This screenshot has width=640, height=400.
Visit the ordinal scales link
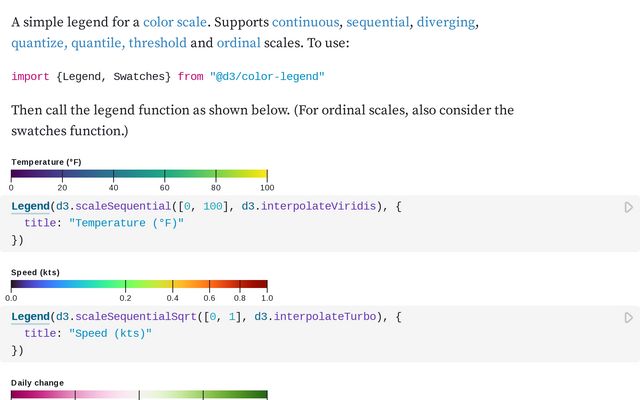click(x=237, y=43)
